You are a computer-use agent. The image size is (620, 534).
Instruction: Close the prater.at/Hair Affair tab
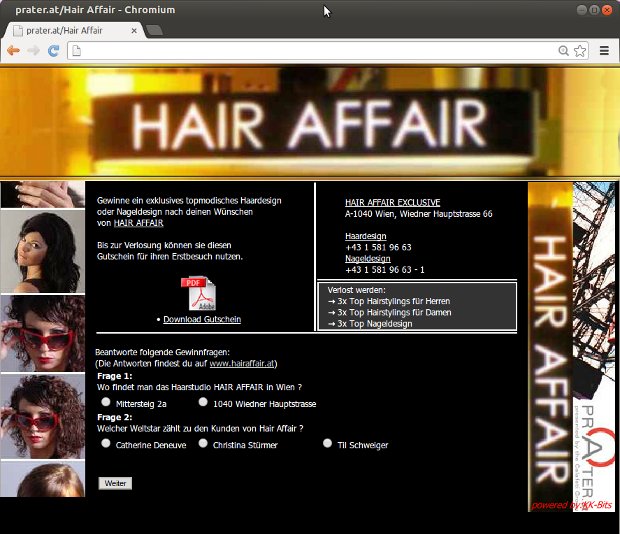tap(134, 30)
